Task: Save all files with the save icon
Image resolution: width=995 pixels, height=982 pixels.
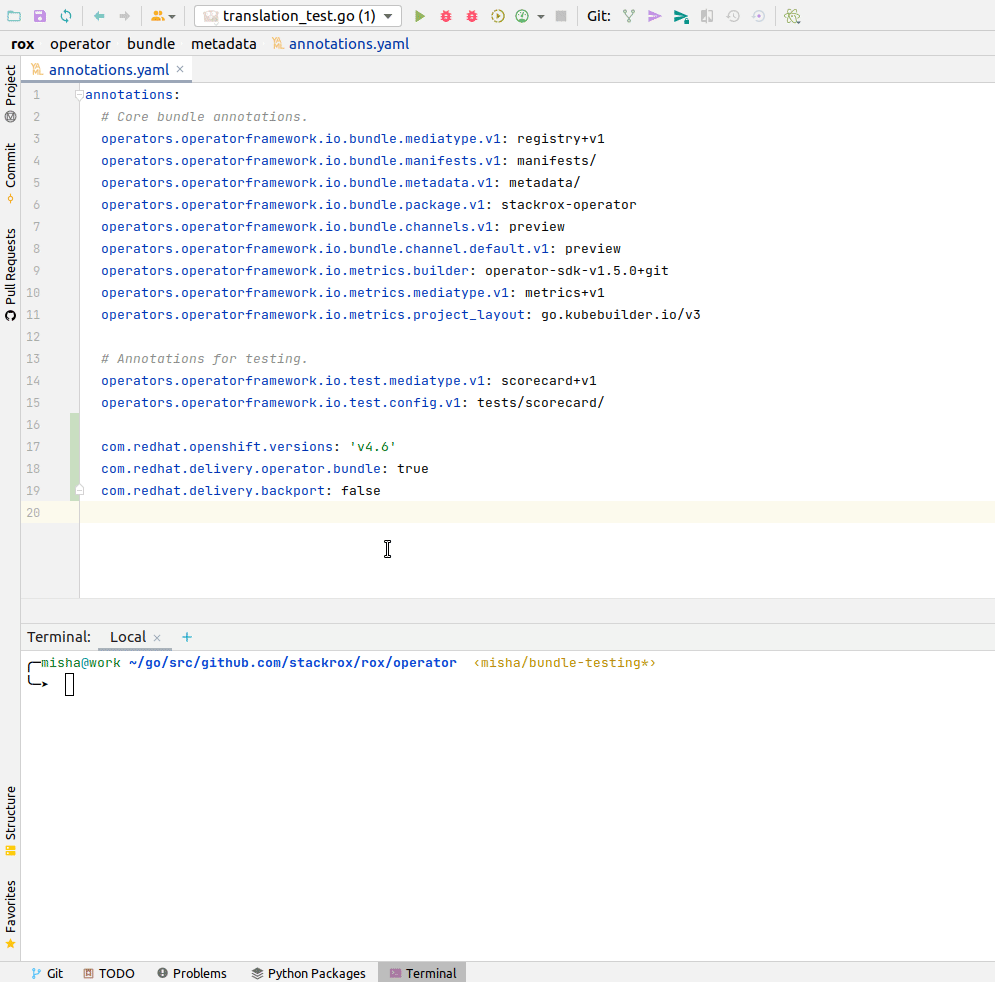Action: pyautogui.click(x=38, y=15)
